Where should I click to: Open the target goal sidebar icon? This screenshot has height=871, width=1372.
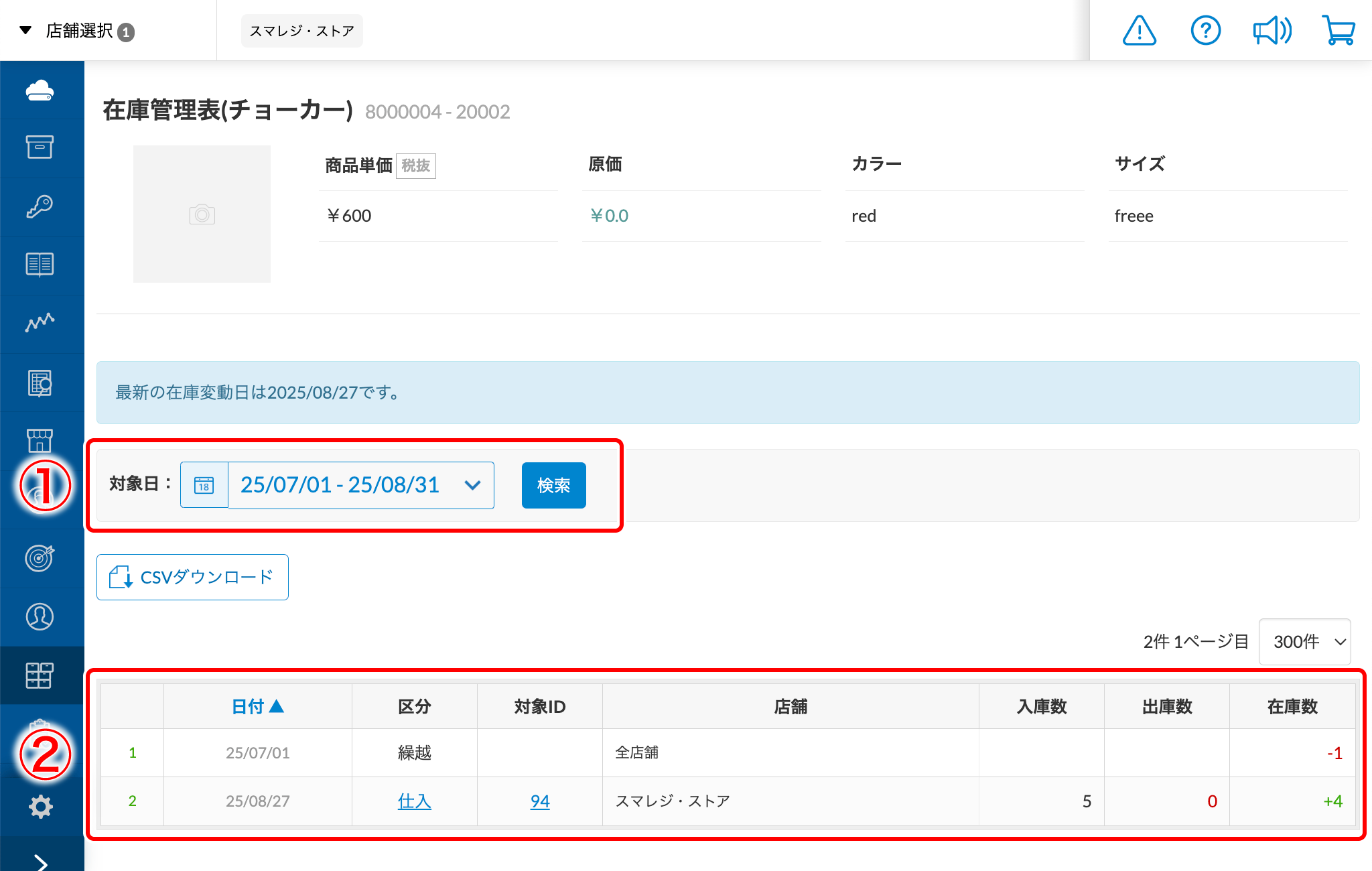coord(40,557)
